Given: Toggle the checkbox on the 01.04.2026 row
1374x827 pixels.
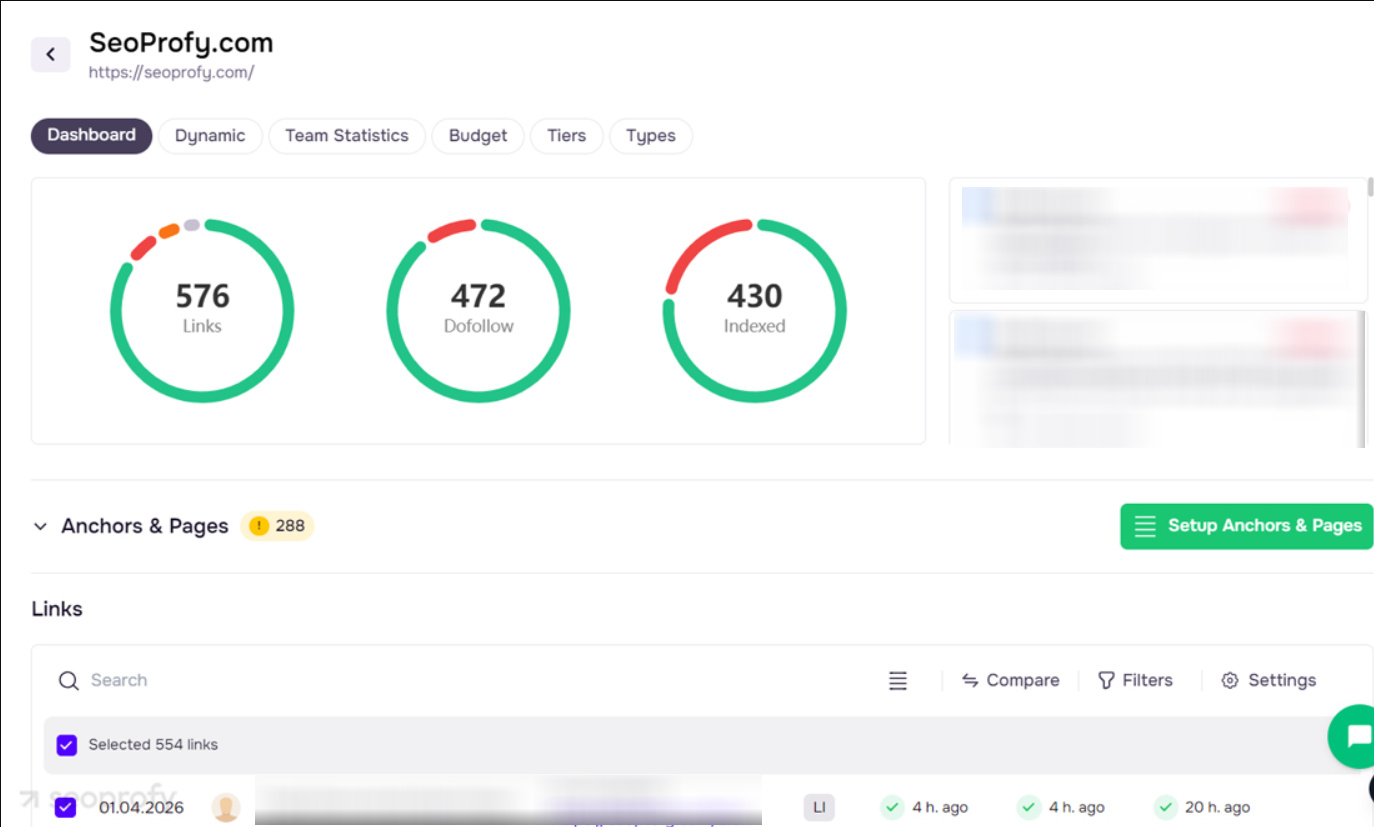Looking at the screenshot, I should point(66,807).
